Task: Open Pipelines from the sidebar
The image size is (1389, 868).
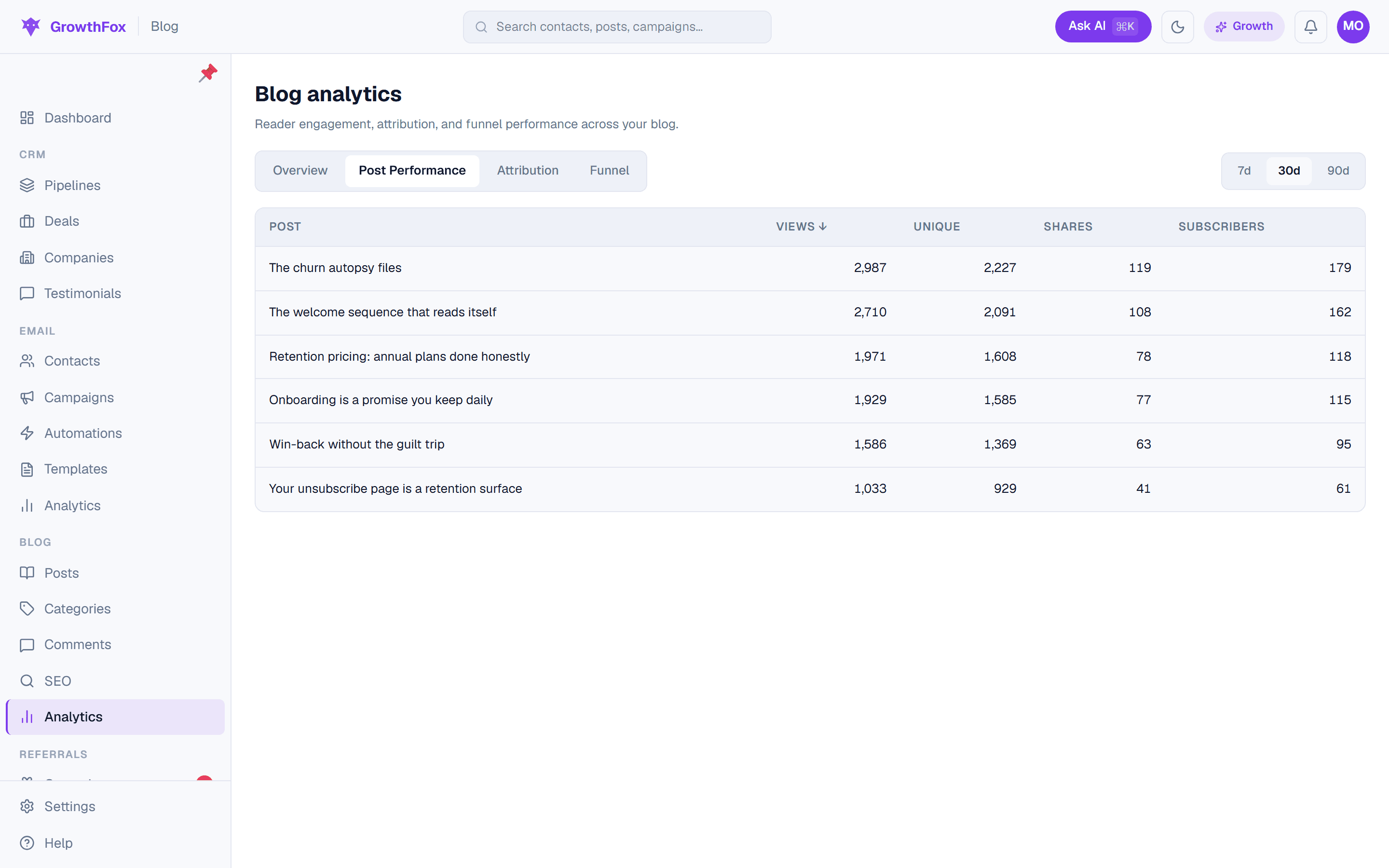Action: tap(115, 186)
